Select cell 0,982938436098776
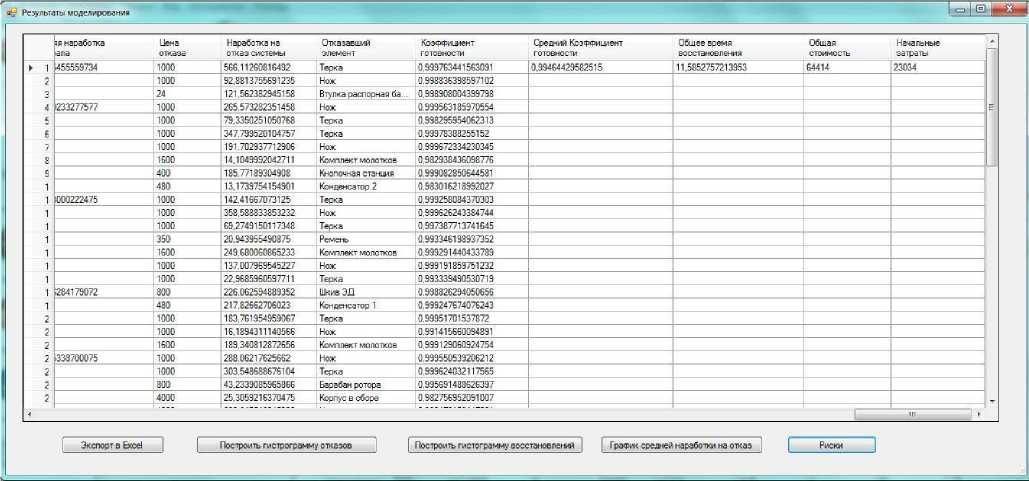The height and width of the screenshot is (481, 1029). point(471,160)
